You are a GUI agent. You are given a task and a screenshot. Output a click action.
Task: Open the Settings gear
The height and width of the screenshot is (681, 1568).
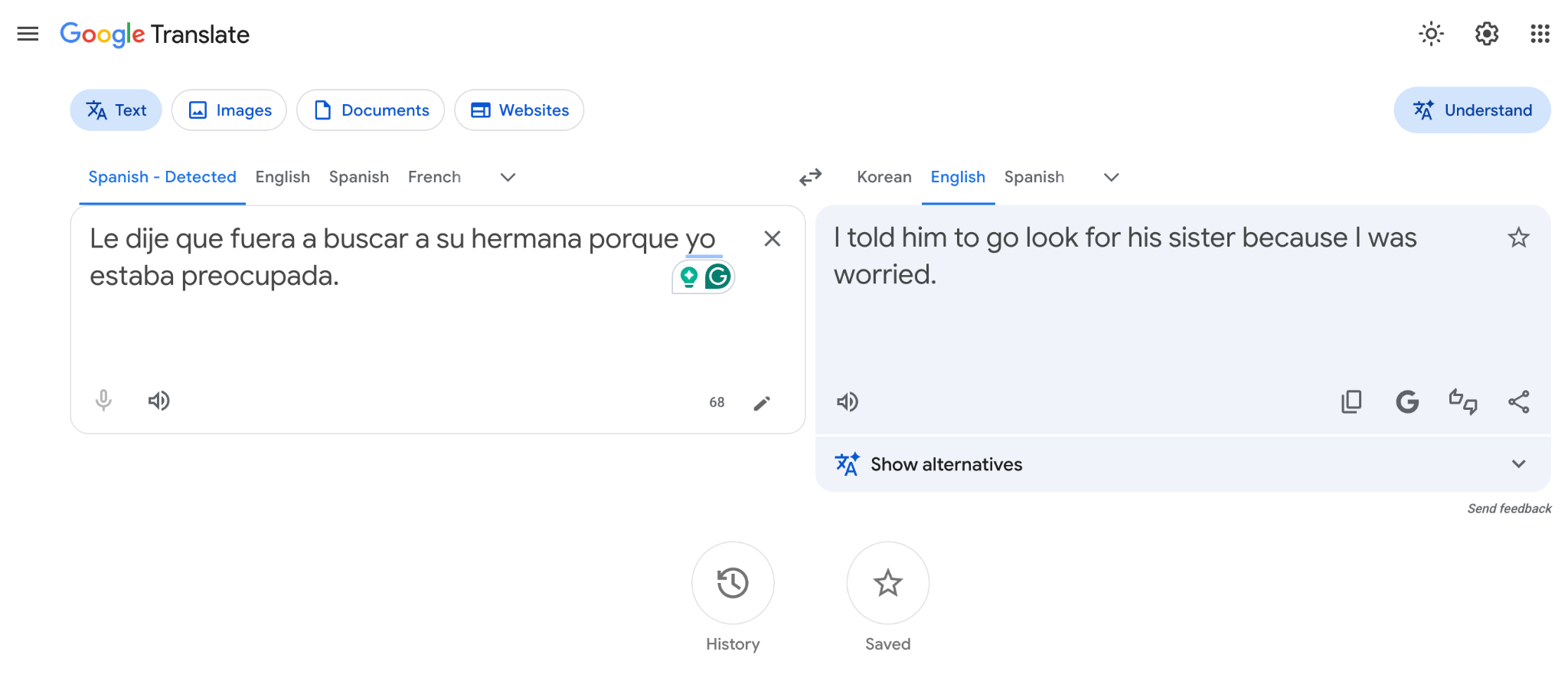pos(1486,34)
